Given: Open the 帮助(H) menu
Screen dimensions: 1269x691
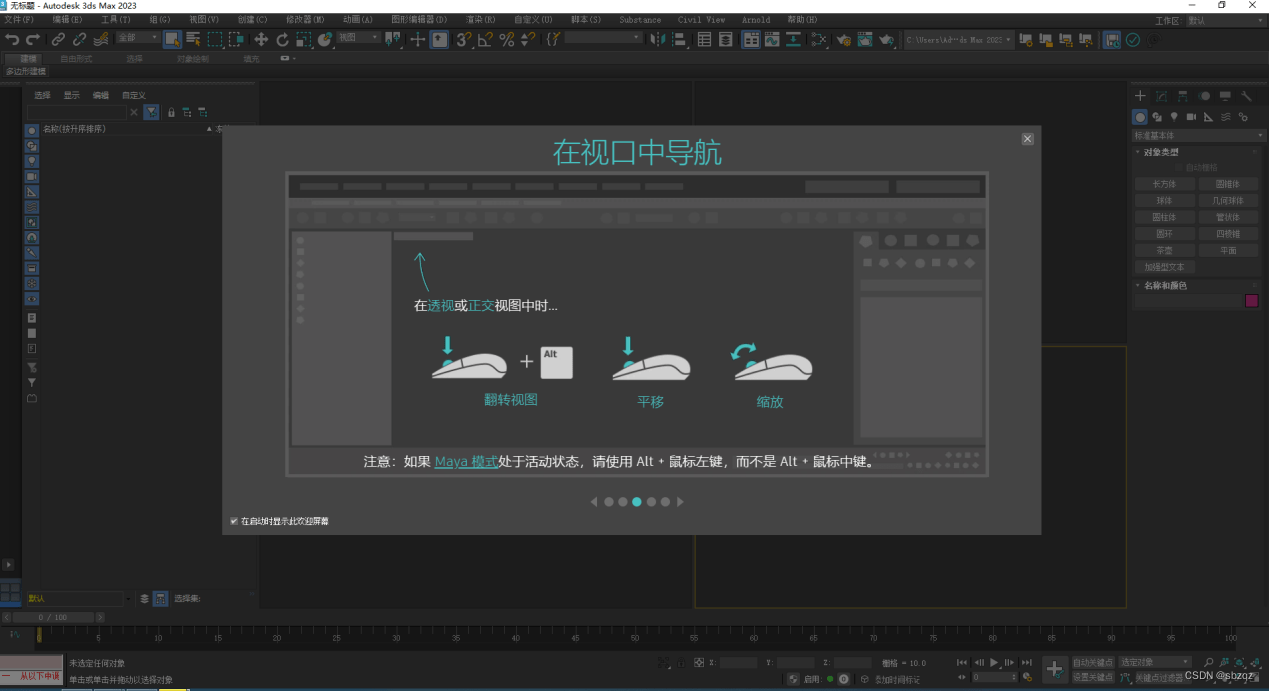Looking at the screenshot, I should click(802, 19).
